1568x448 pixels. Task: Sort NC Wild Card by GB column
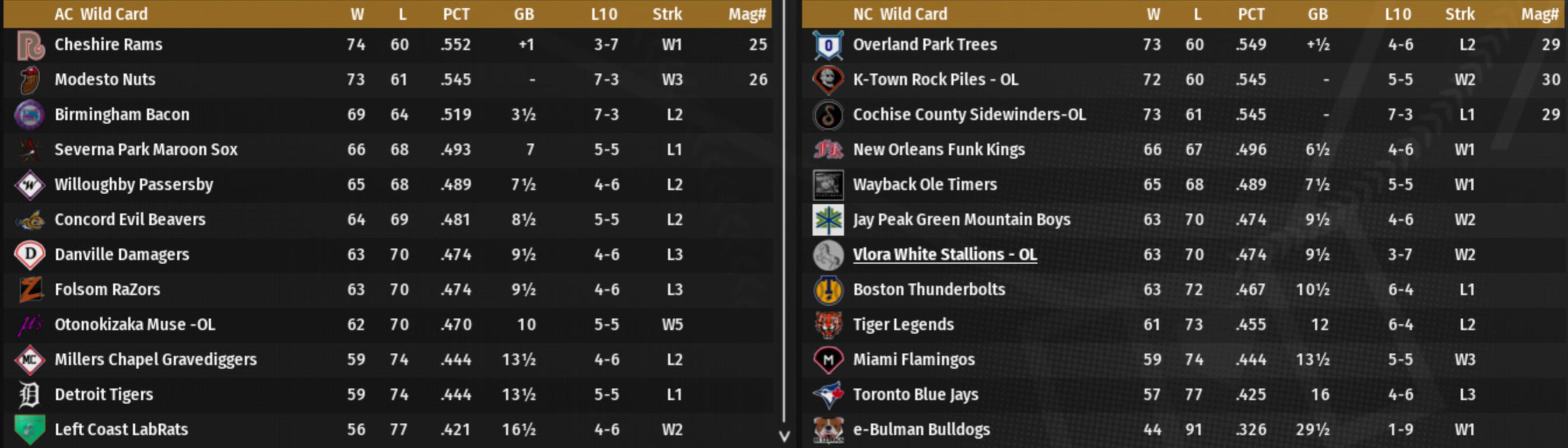coord(1317,14)
